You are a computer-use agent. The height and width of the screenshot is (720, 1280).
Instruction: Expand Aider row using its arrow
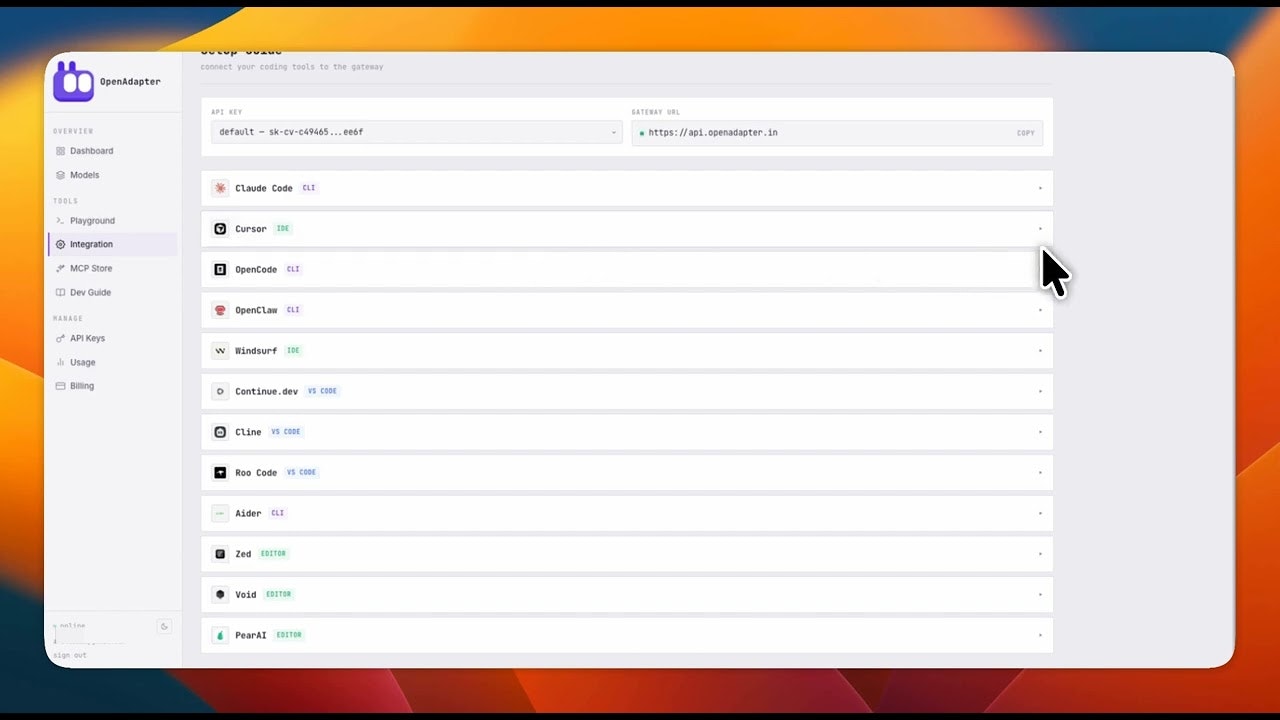coord(1040,513)
